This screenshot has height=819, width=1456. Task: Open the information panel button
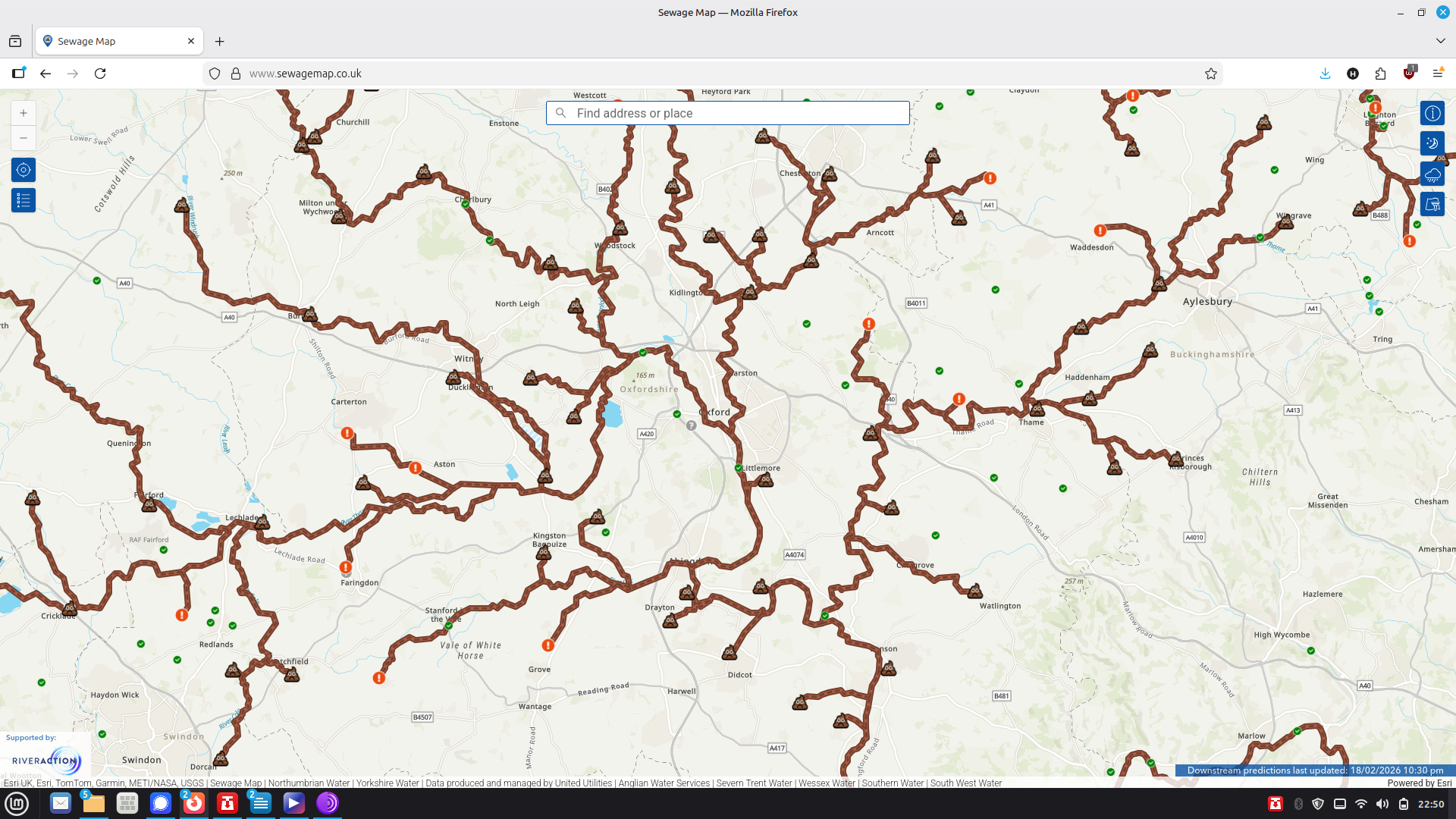point(1432,114)
